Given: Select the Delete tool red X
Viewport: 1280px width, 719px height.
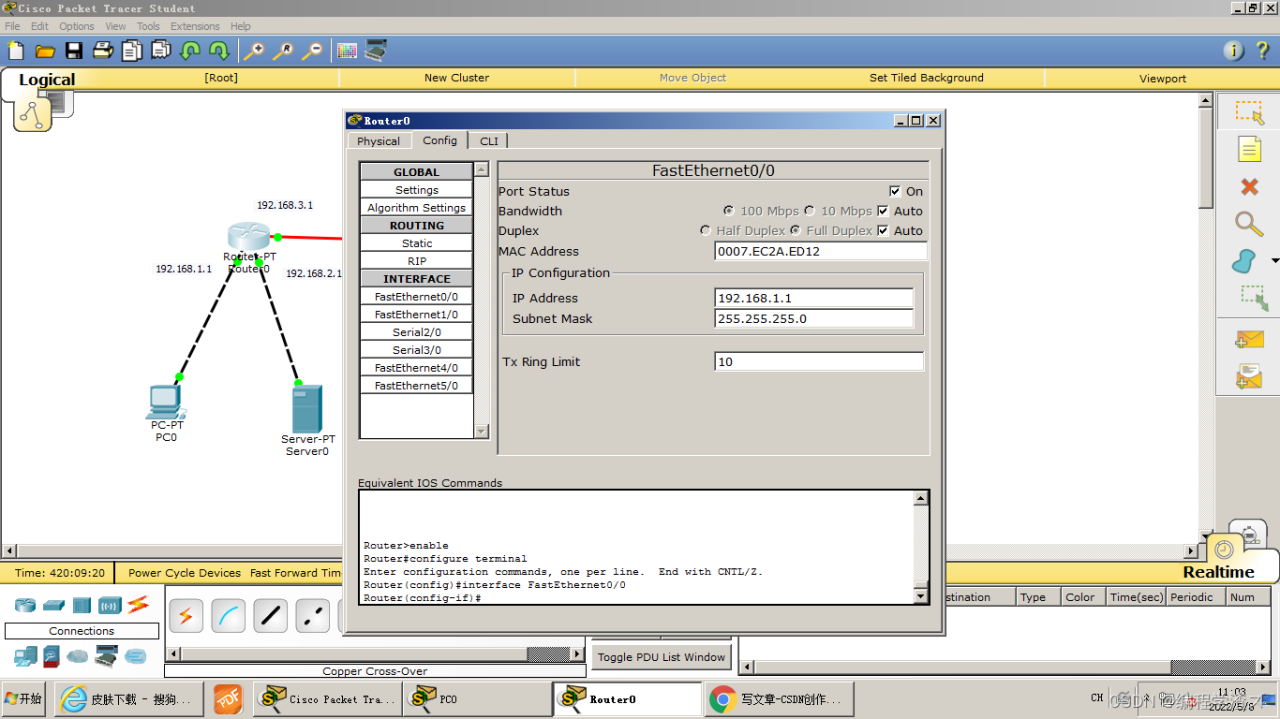Looking at the screenshot, I should coord(1249,187).
